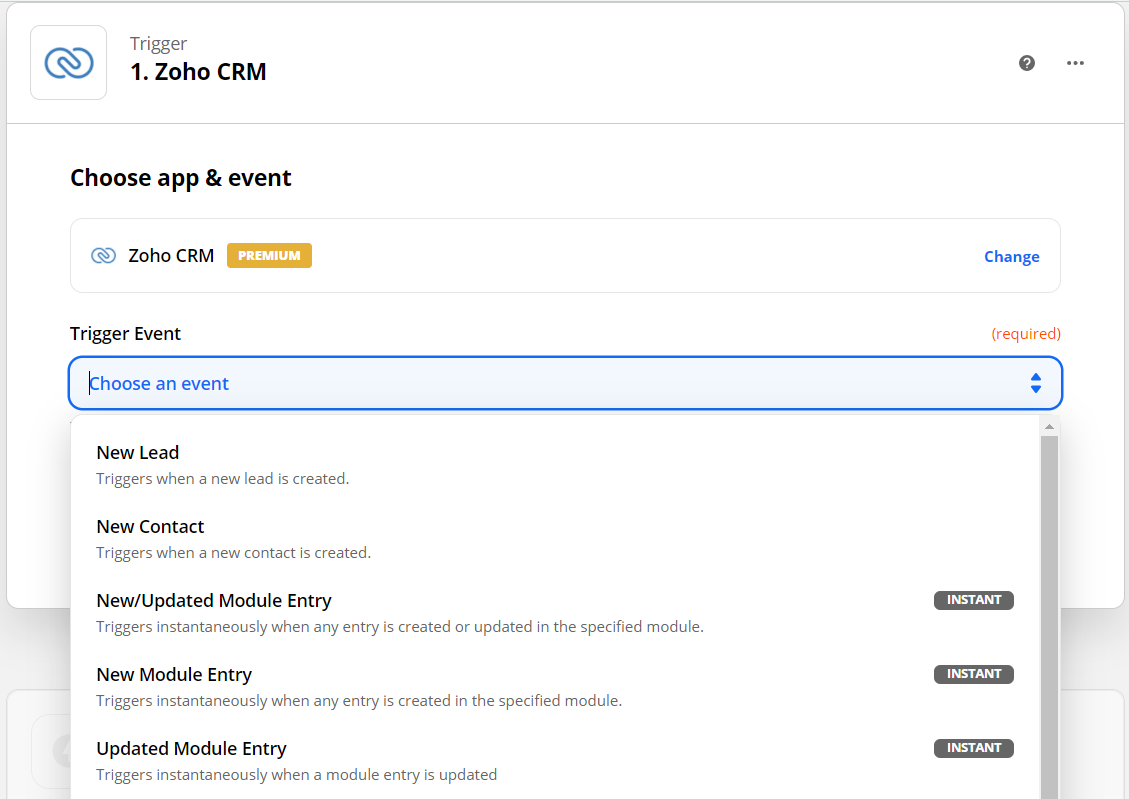Click the Change link for the app
Image resolution: width=1129 pixels, height=799 pixels.
tap(1011, 257)
